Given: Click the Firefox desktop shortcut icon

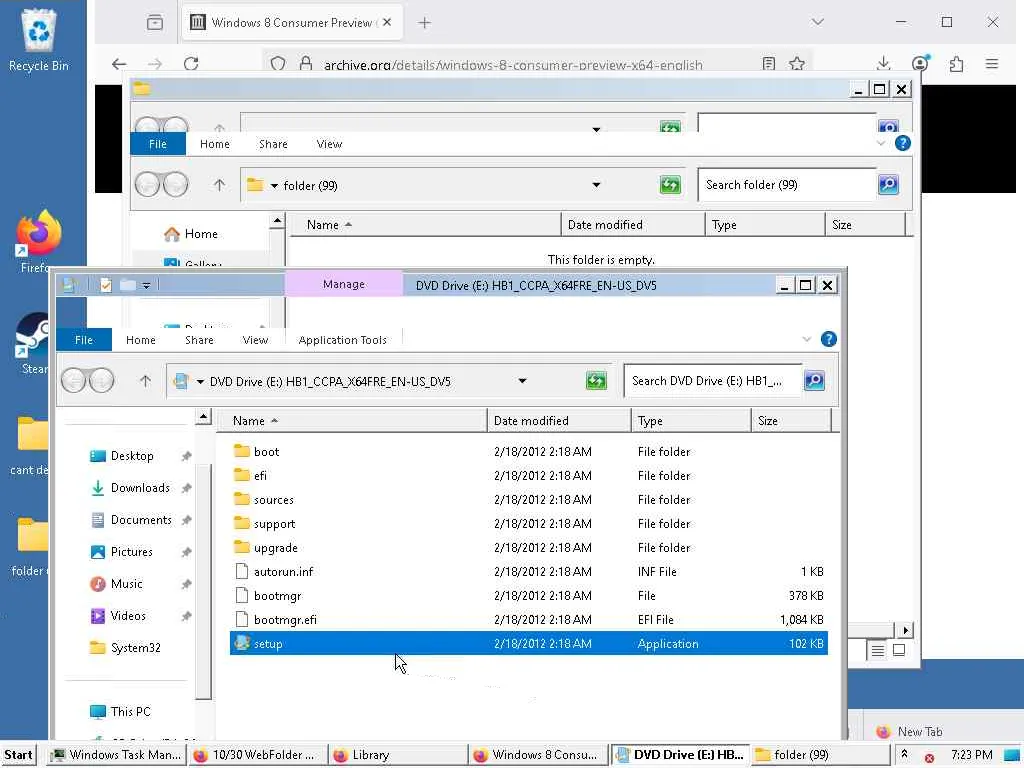Looking at the screenshot, I should (x=39, y=234).
